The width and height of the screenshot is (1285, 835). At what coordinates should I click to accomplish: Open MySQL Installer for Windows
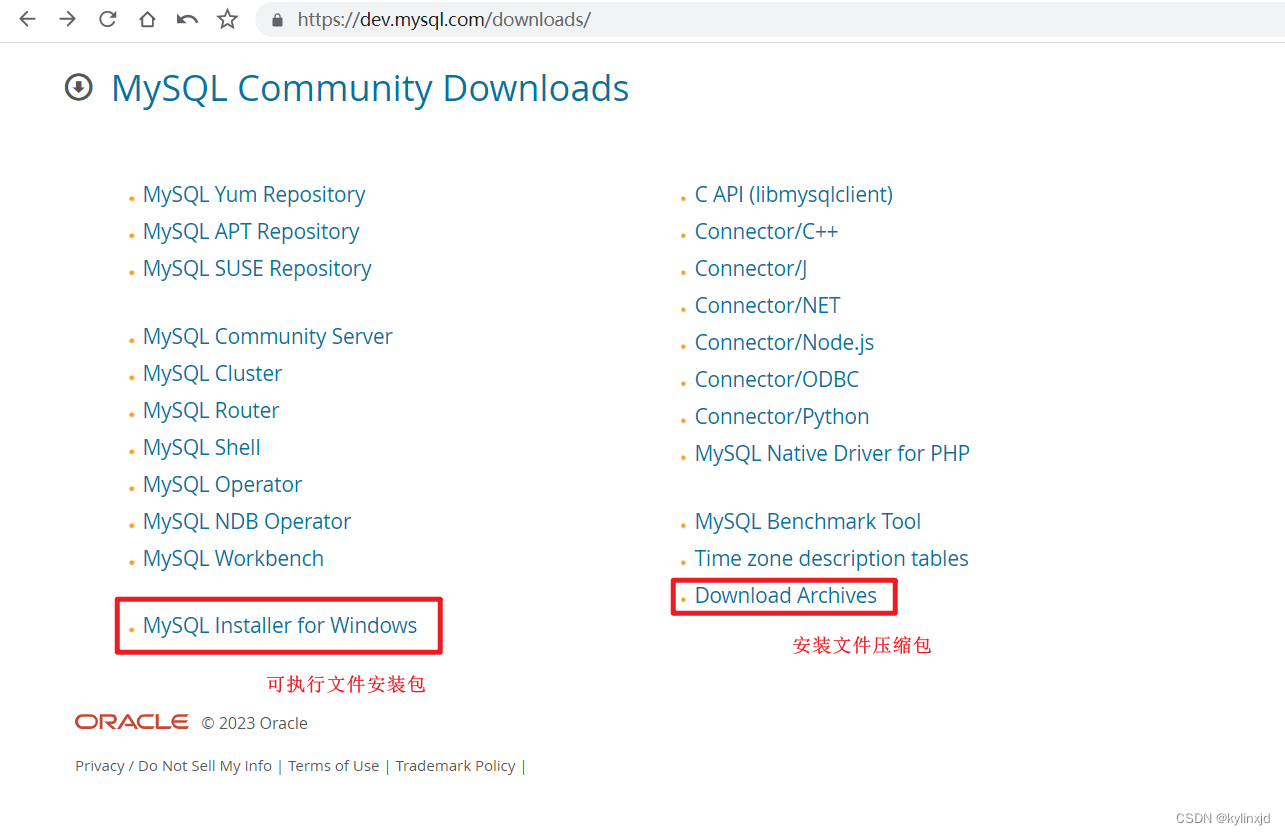tap(280, 625)
